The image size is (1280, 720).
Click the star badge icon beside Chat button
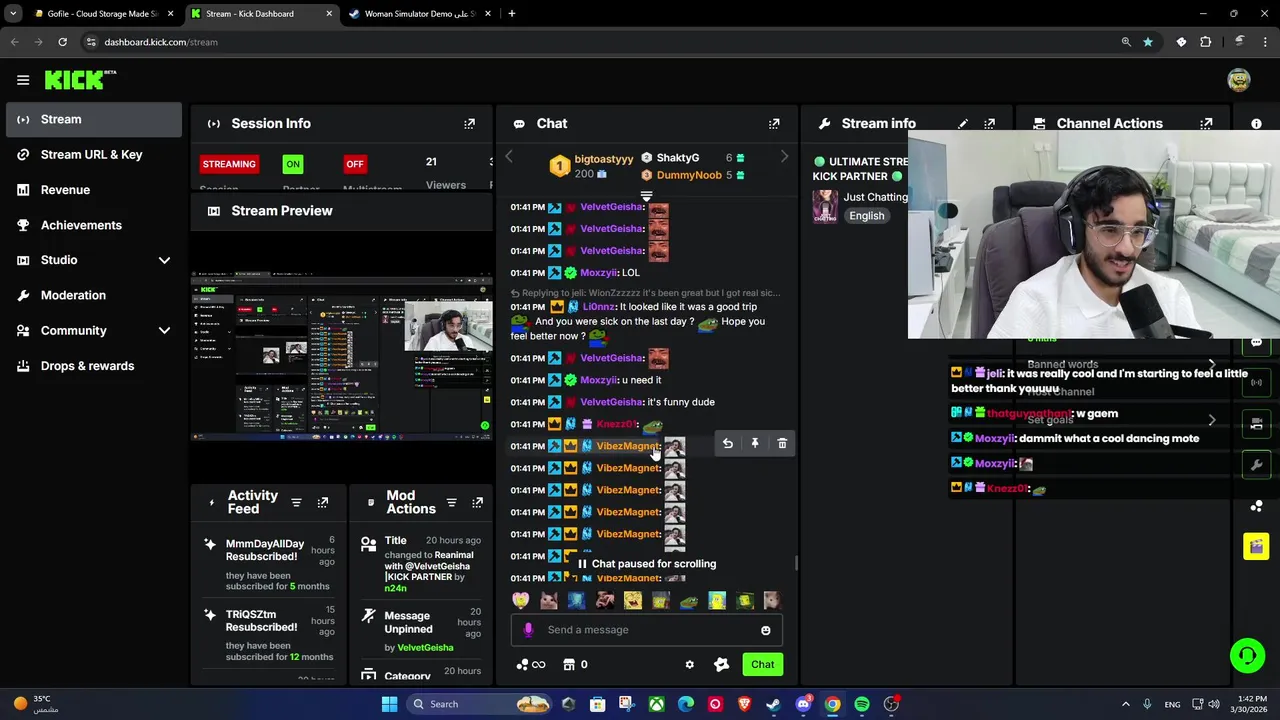point(721,665)
